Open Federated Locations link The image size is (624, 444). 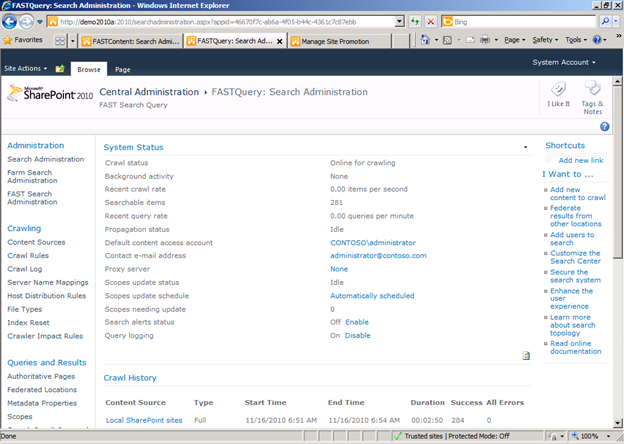tap(42, 390)
